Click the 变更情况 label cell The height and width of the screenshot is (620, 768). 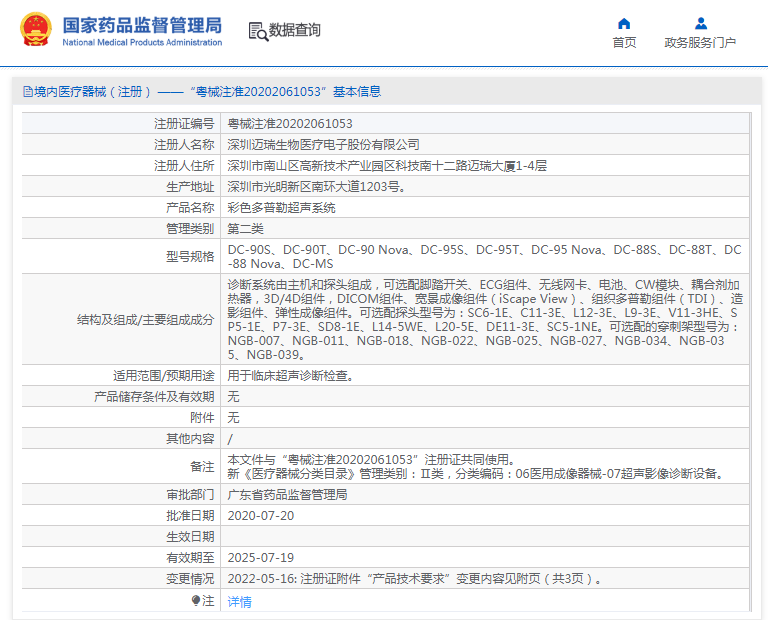(190, 579)
